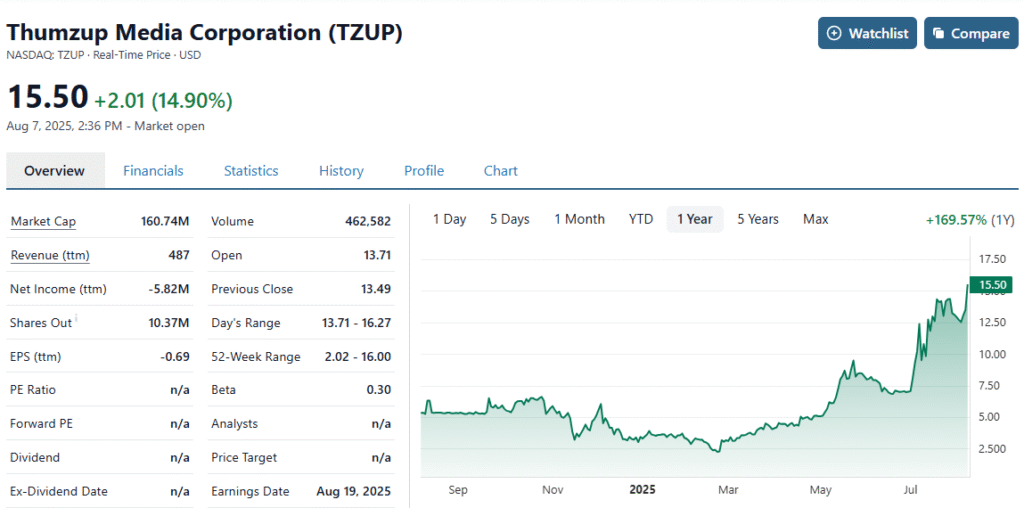Click the Compare copy icon

[938, 33]
